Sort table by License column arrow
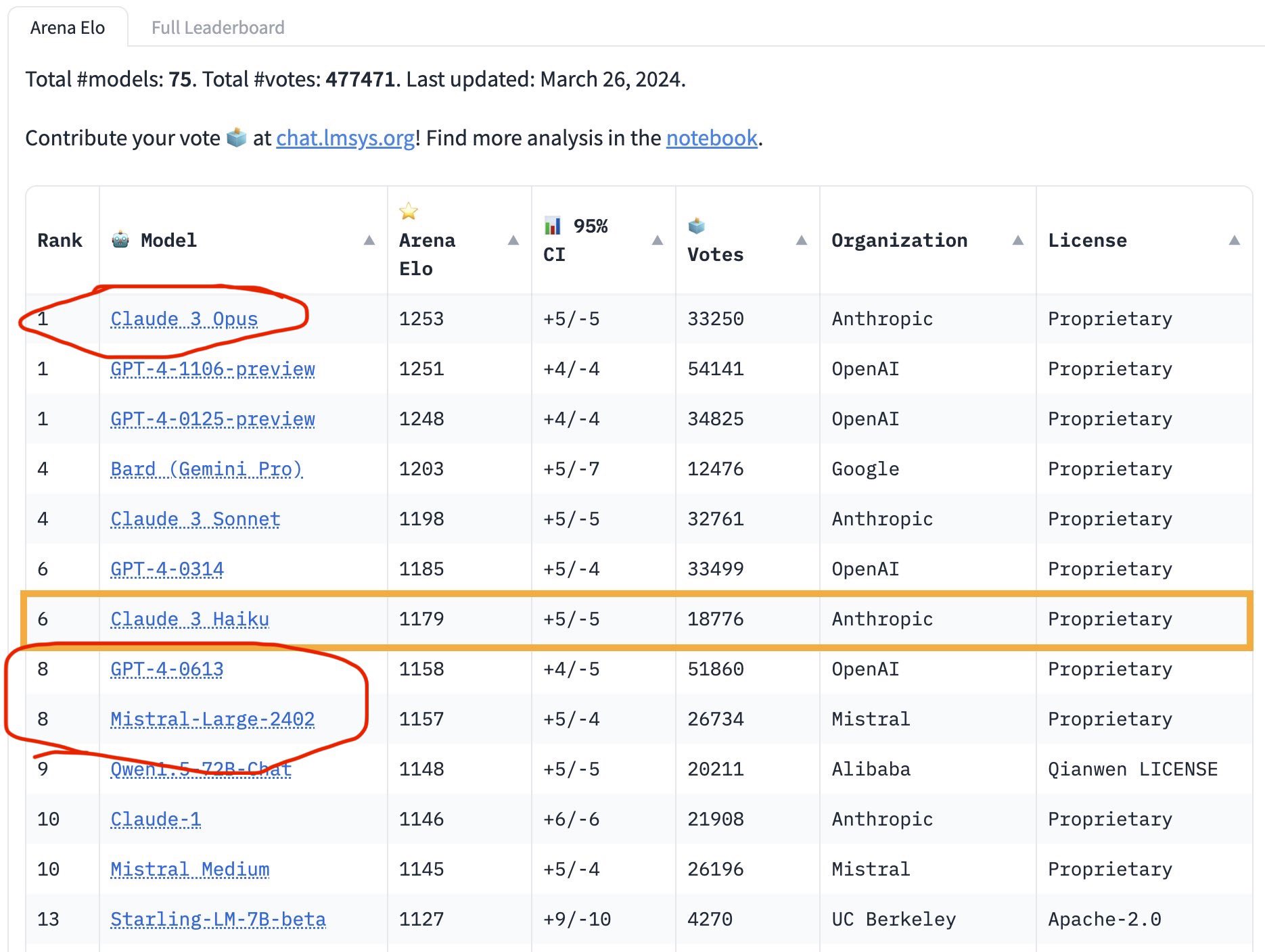1265x952 pixels. tap(1235, 241)
